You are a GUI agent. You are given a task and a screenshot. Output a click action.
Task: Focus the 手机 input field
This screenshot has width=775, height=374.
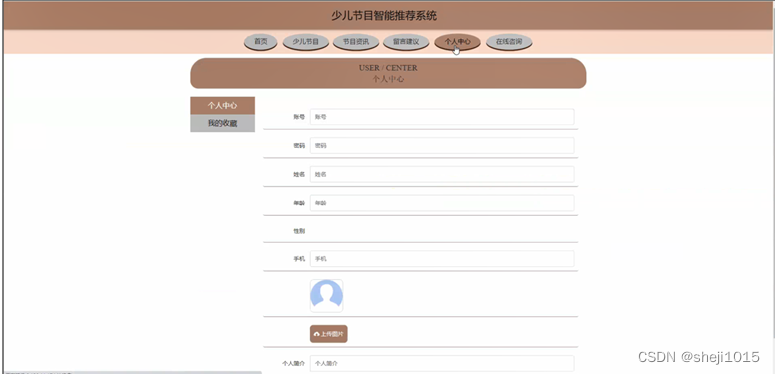tap(442, 259)
